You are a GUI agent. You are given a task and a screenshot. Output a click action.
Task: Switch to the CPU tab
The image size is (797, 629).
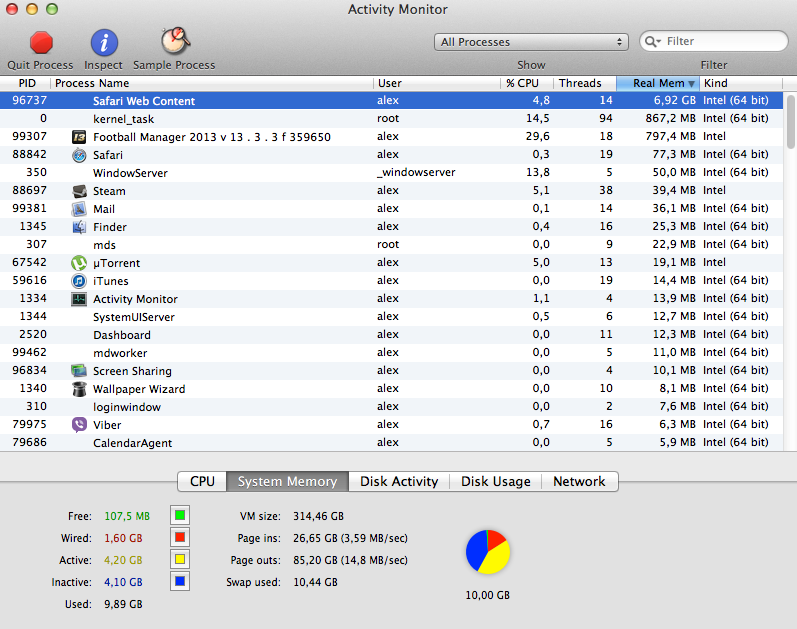[202, 482]
